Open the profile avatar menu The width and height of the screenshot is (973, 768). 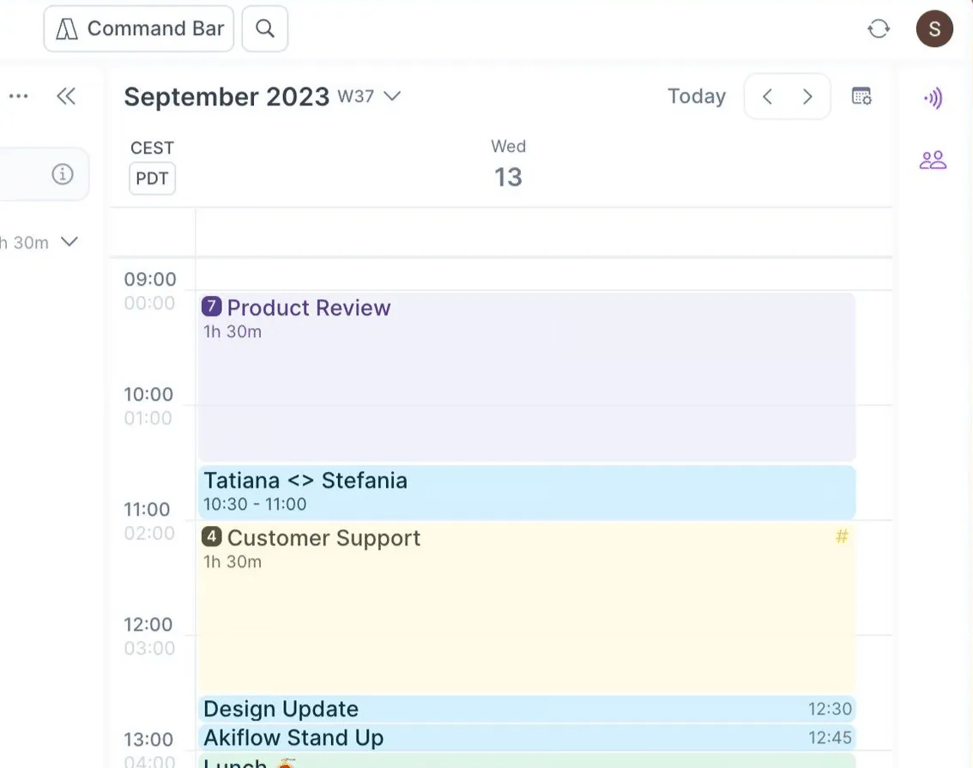(x=934, y=29)
